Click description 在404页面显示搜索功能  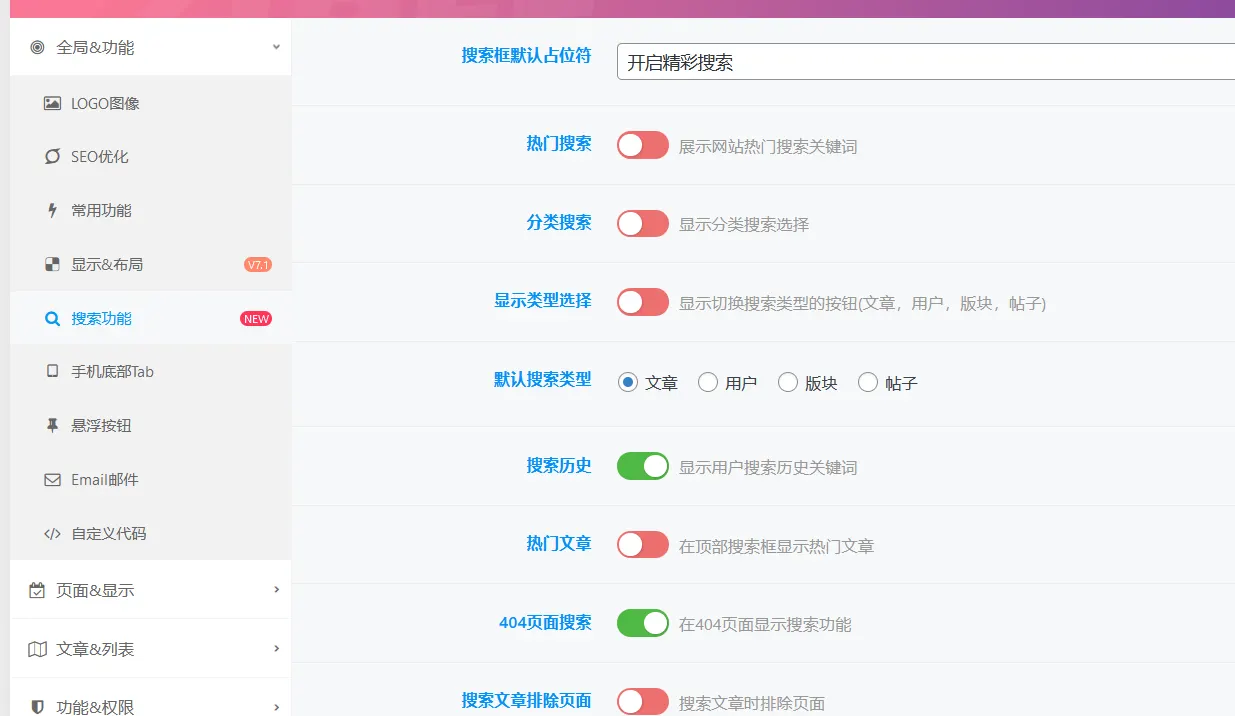[x=765, y=624]
